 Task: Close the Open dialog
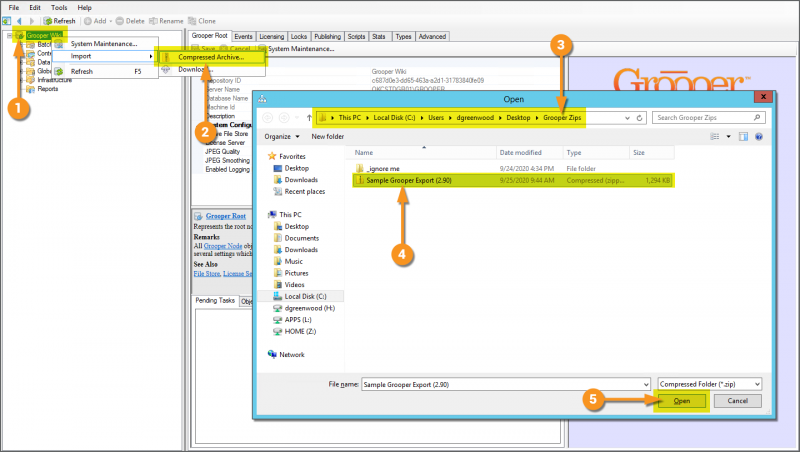click(x=763, y=96)
